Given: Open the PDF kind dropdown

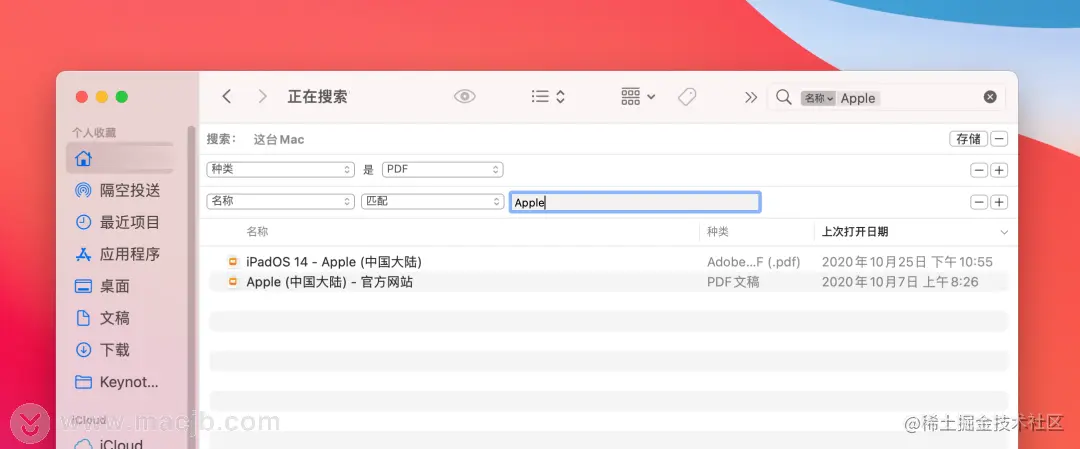Looking at the screenshot, I should pyautogui.click(x=443, y=169).
